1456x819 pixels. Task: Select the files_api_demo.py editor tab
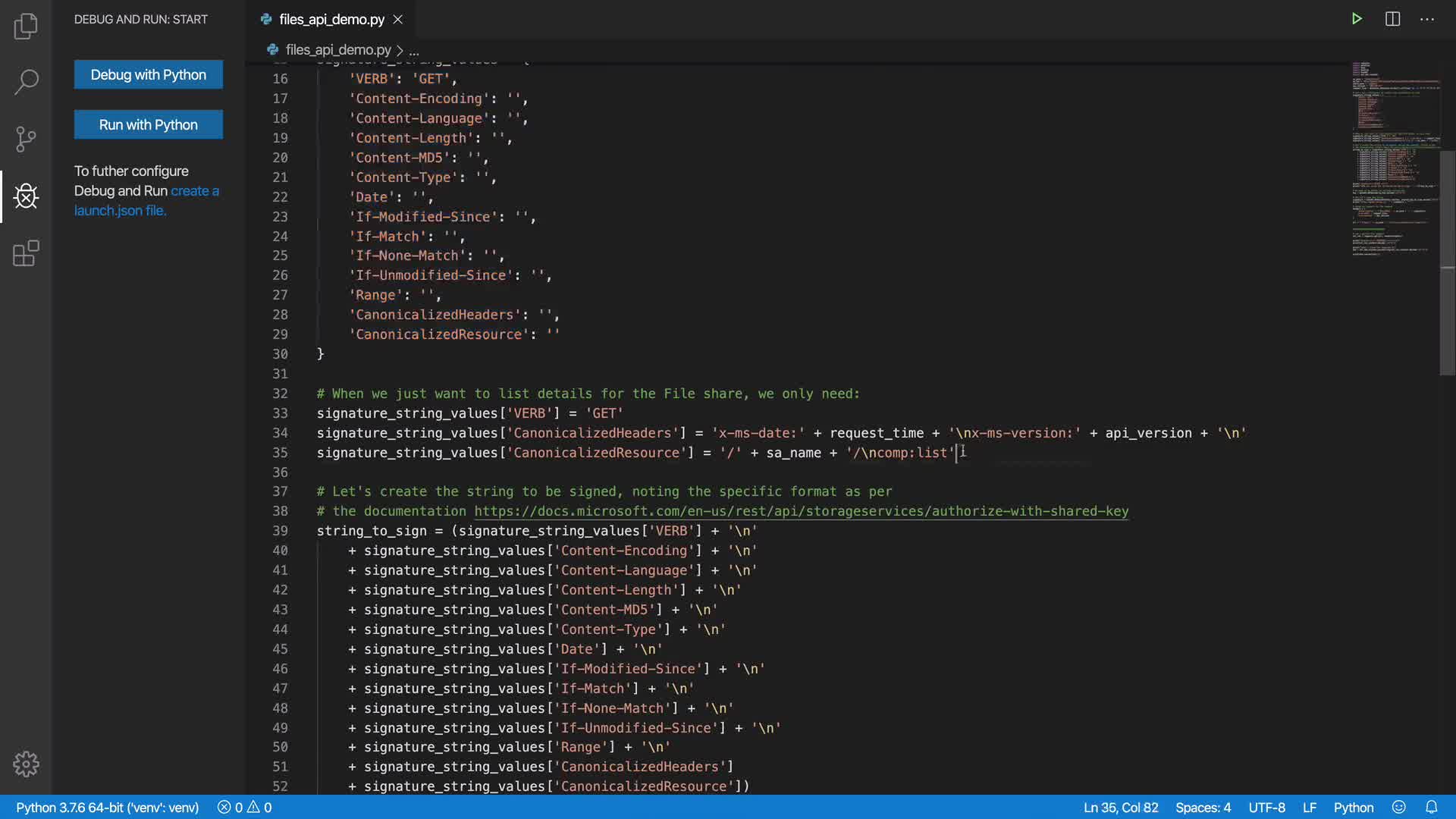[331, 20]
